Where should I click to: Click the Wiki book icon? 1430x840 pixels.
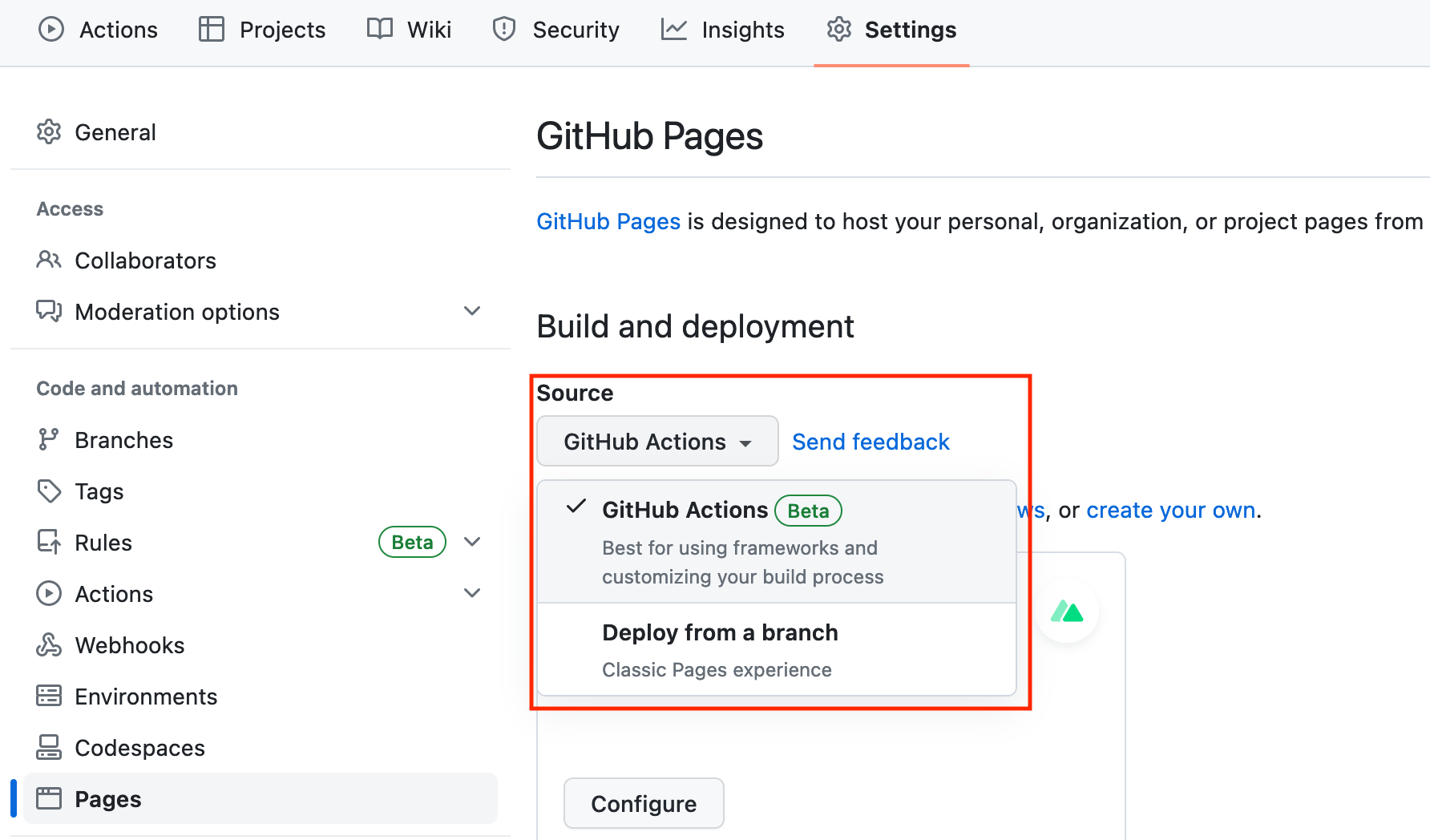[x=380, y=29]
